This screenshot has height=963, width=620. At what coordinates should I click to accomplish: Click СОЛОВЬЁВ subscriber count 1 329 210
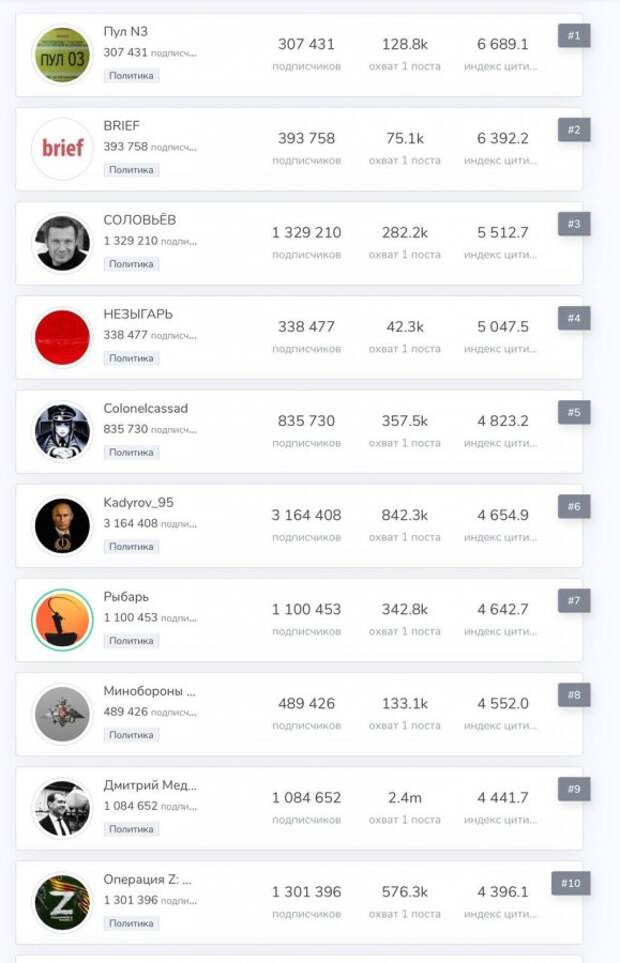point(306,232)
